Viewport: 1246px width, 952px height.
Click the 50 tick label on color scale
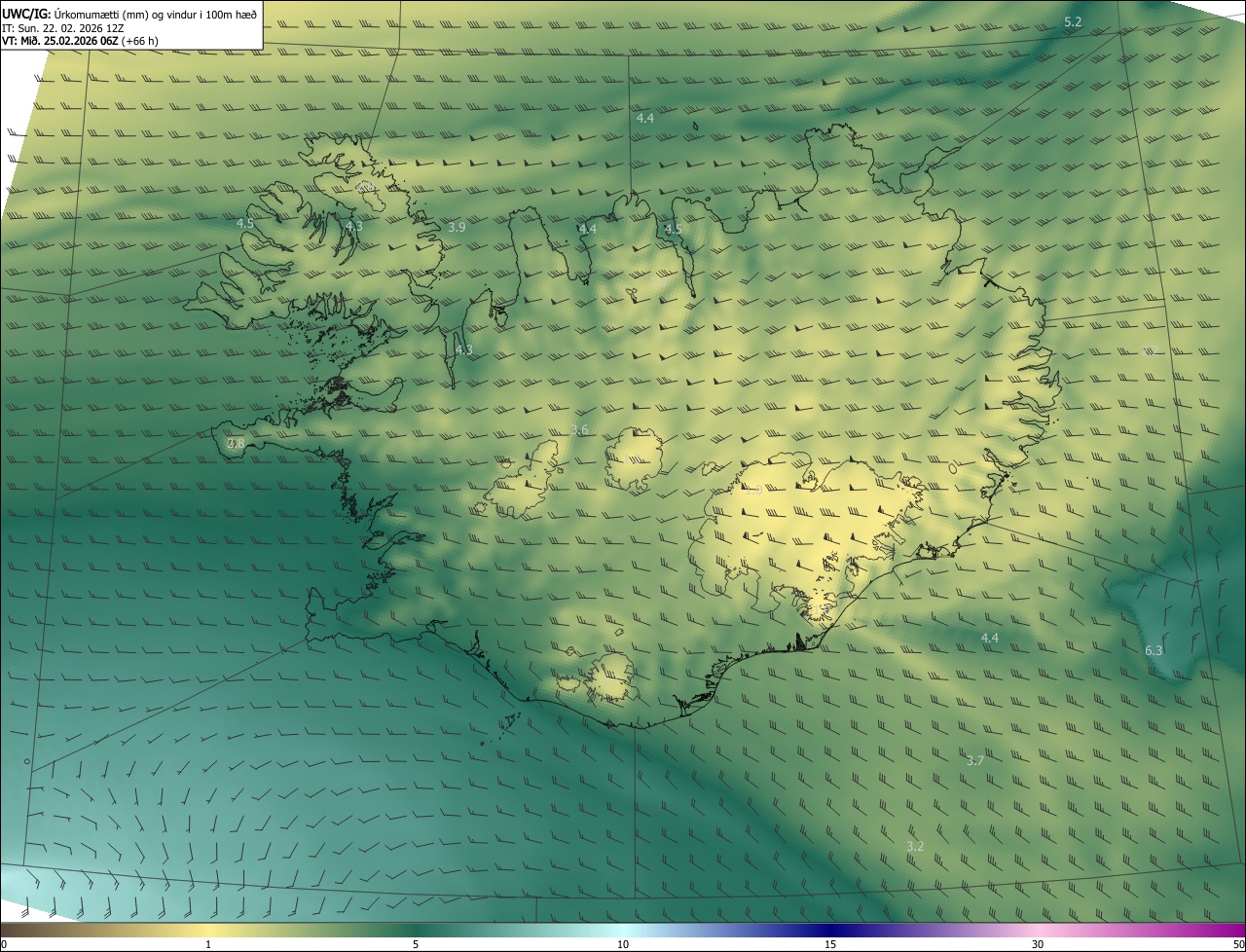point(1238,944)
